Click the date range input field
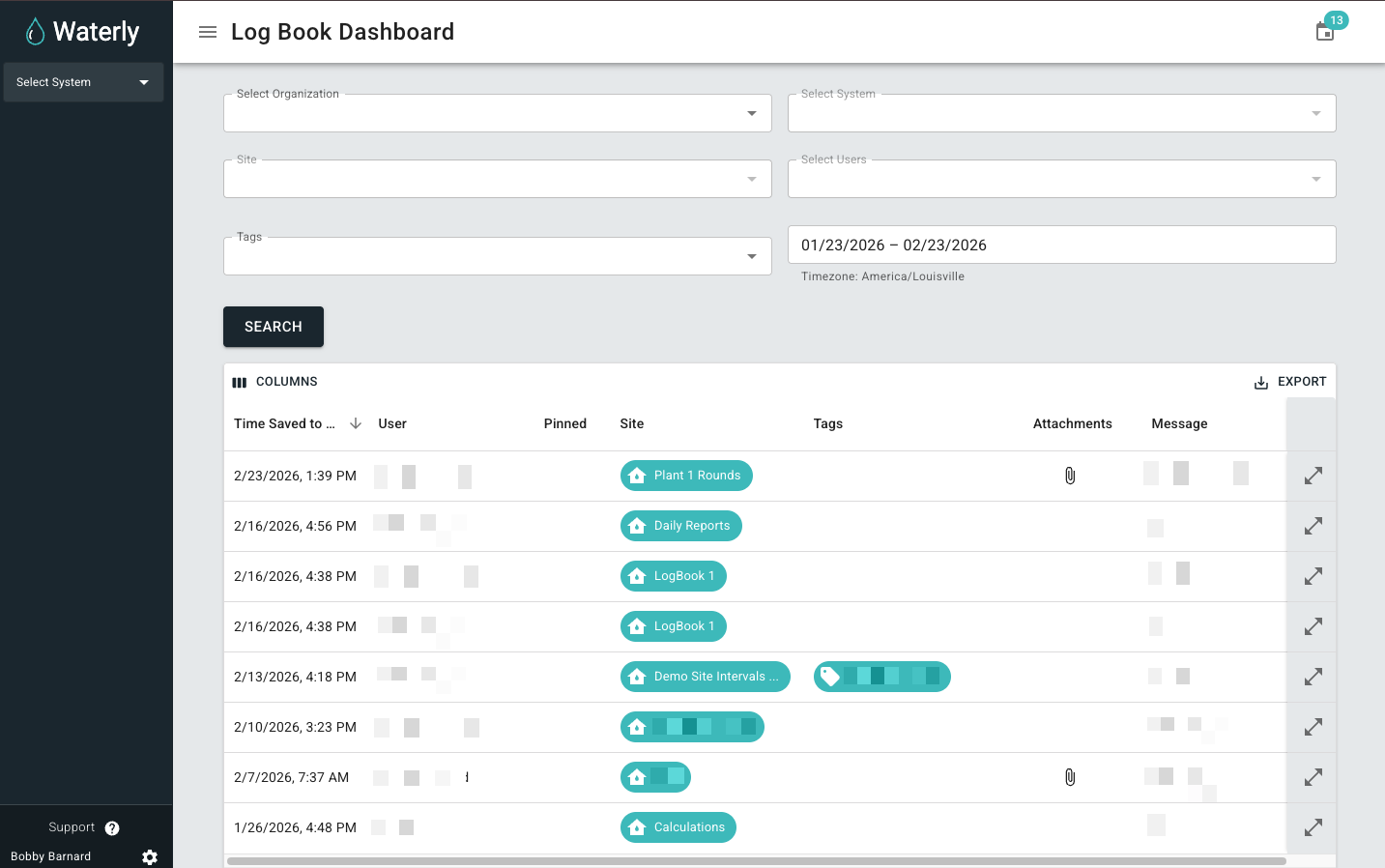 click(1061, 245)
